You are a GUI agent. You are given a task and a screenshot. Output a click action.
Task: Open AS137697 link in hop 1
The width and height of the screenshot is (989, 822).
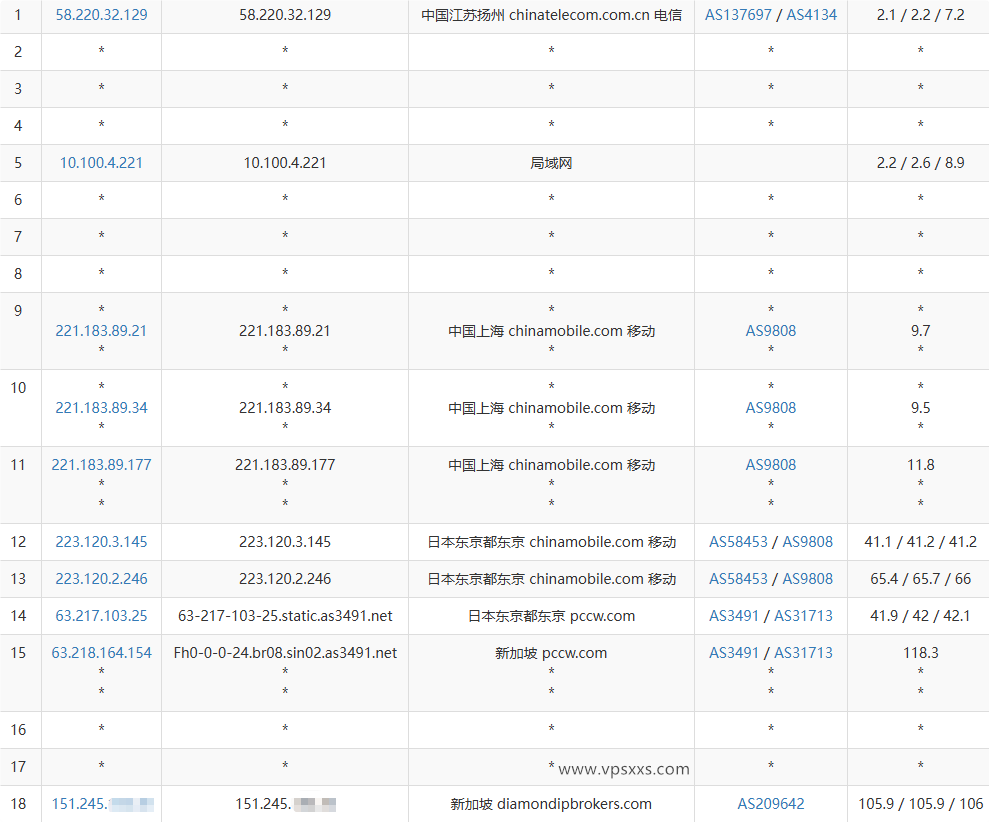(738, 15)
